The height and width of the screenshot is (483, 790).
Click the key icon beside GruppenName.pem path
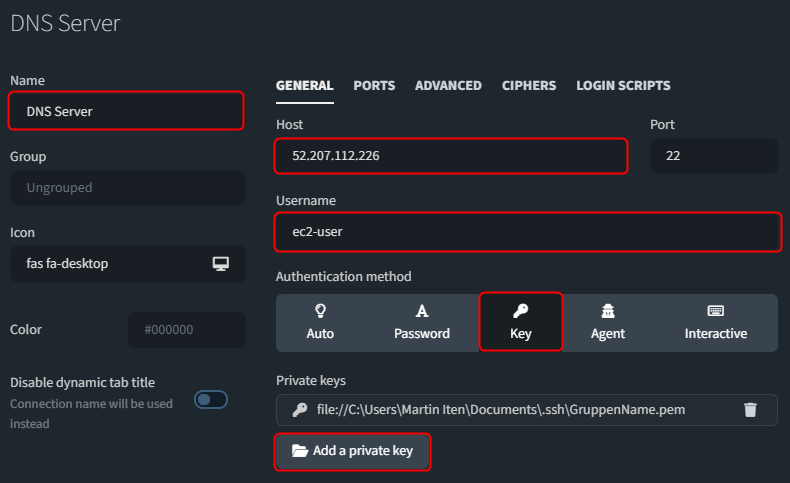299,409
